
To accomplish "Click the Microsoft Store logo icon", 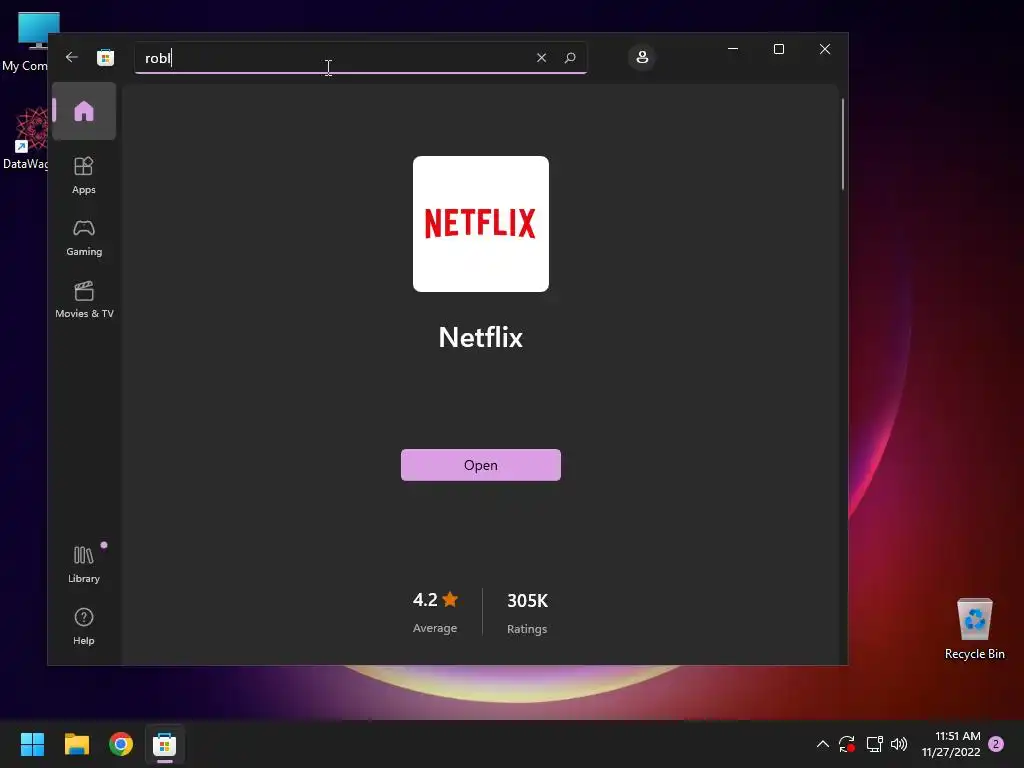I will coord(105,57).
